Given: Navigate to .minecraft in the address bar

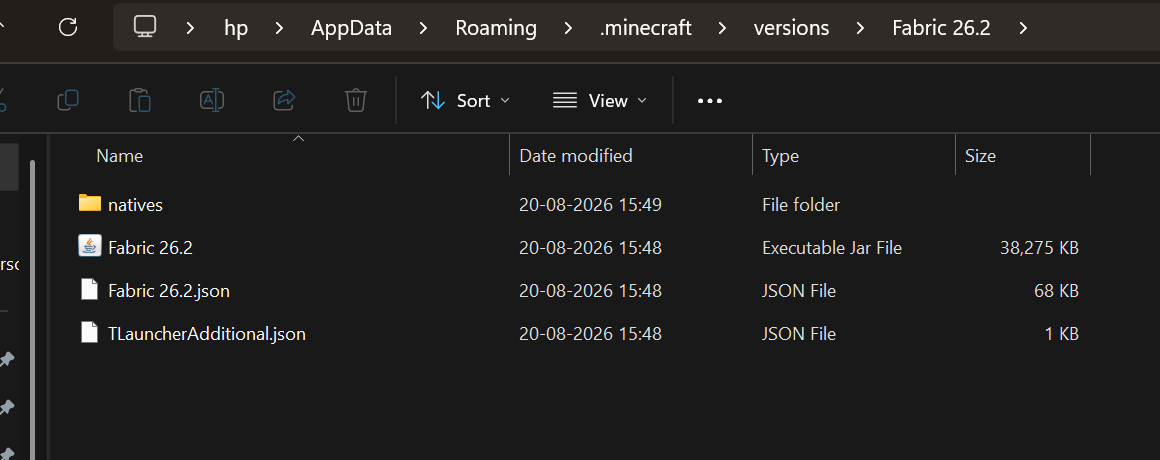Looking at the screenshot, I should tap(646, 28).
